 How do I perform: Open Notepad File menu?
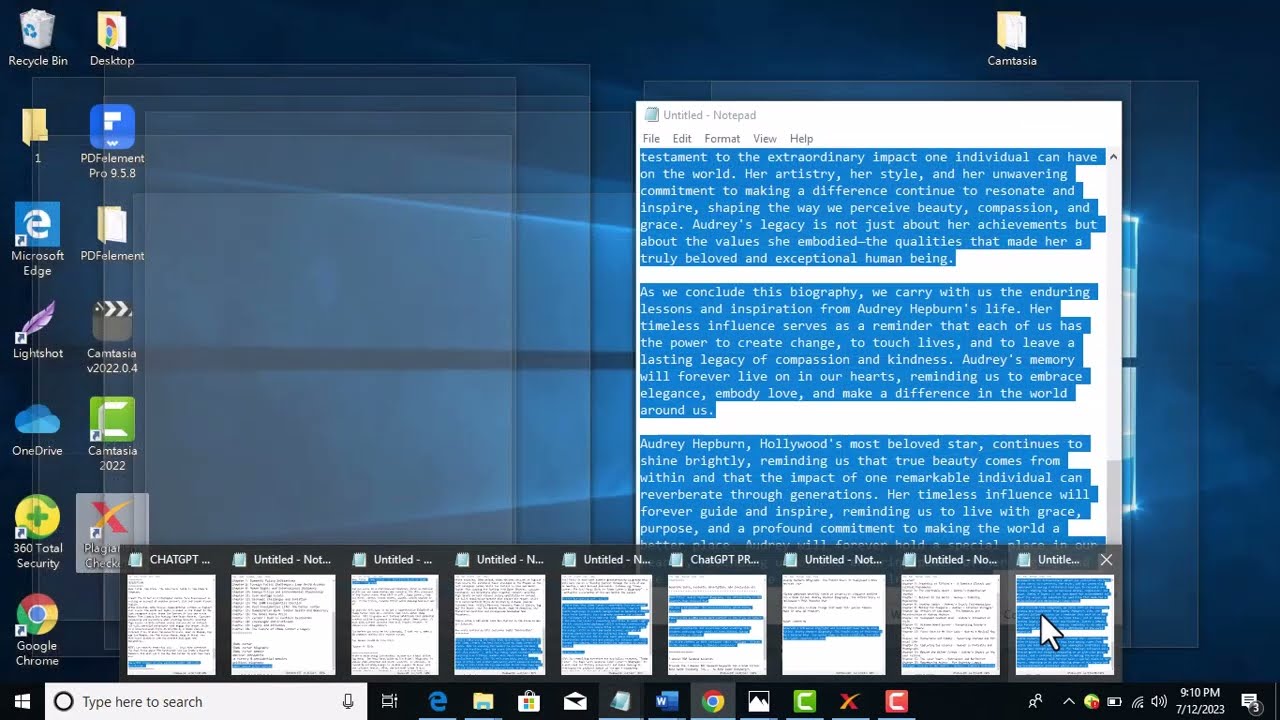click(651, 139)
